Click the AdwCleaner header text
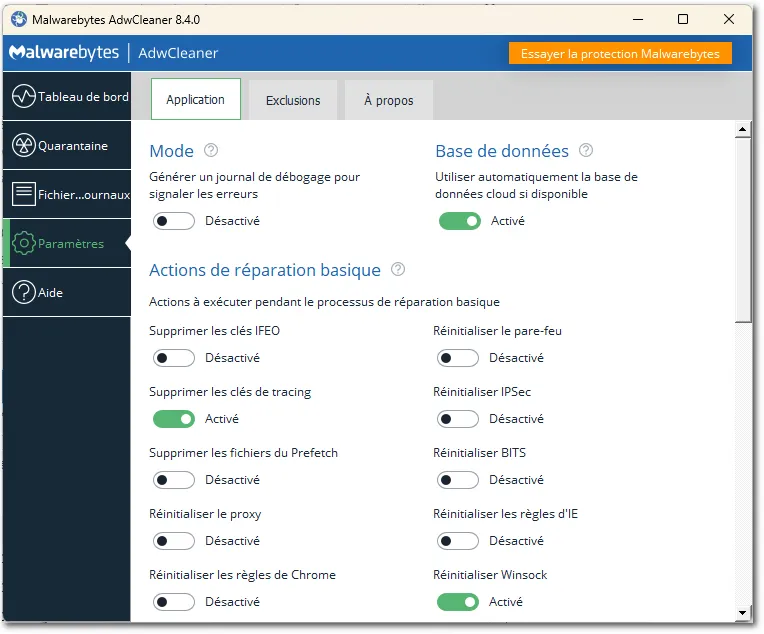The height and width of the screenshot is (634, 764). 178,53
